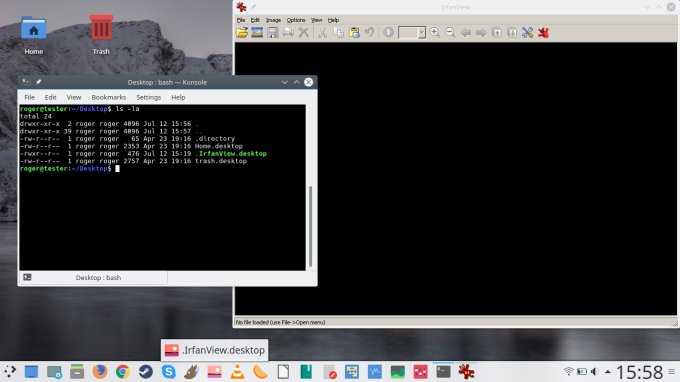Go to next file with right arrow
Image resolution: width=680 pixels, height=382 pixels.
[x=481, y=33]
